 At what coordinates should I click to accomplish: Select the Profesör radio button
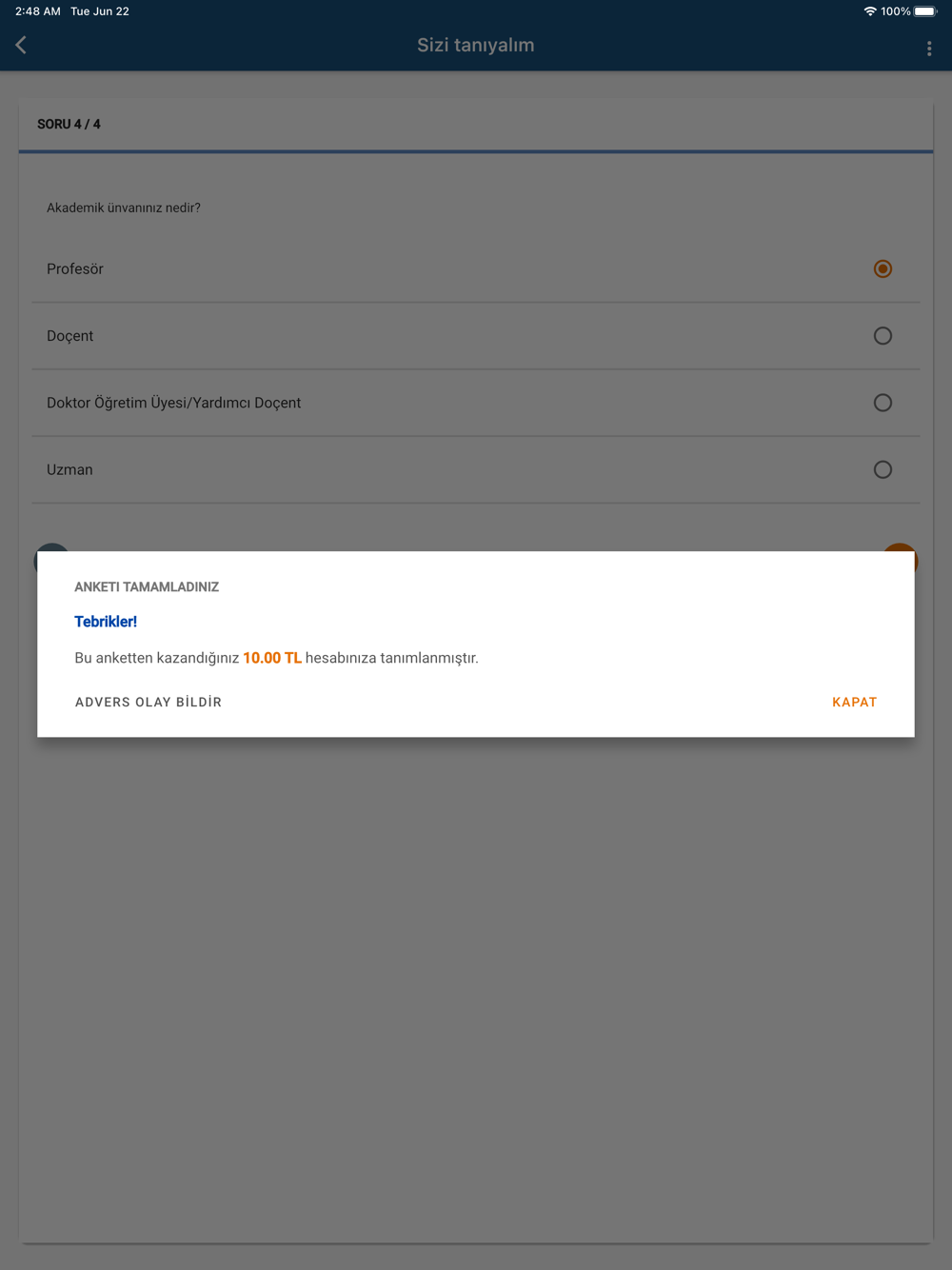coord(883,268)
